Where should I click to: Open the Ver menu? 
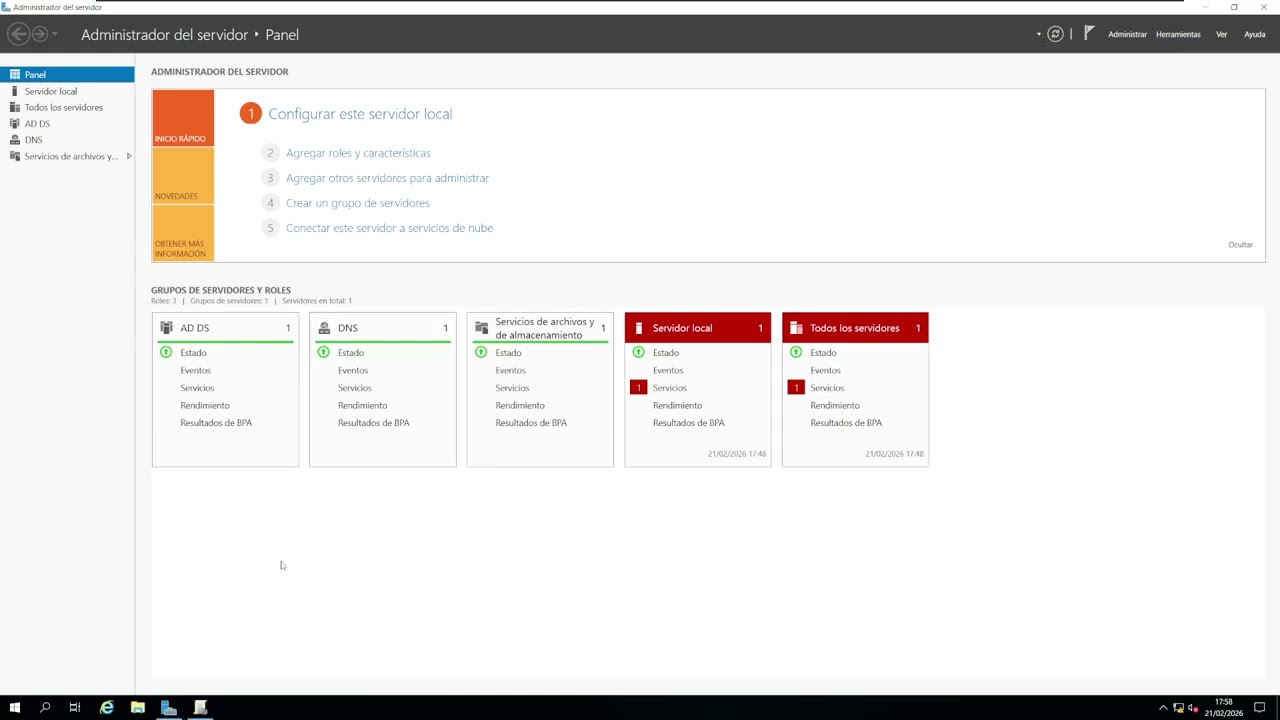tap(1221, 34)
